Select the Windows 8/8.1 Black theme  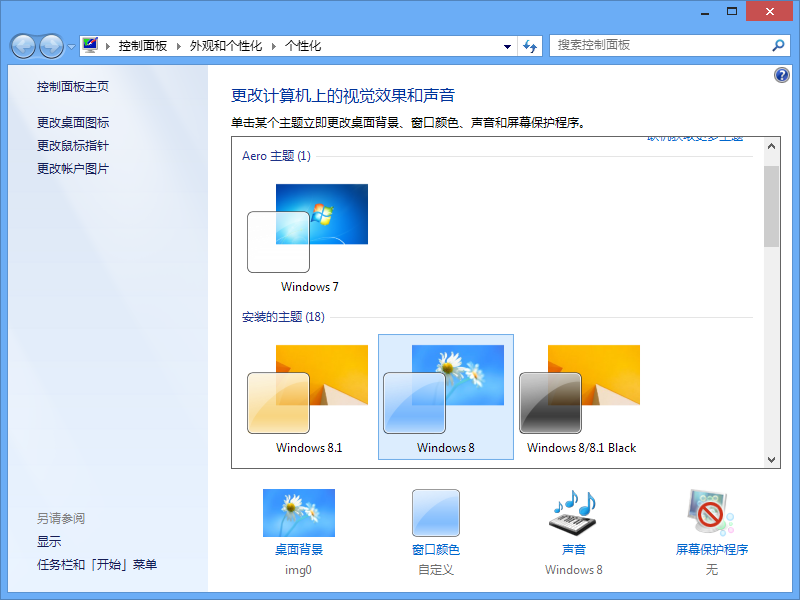(x=581, y=397)
